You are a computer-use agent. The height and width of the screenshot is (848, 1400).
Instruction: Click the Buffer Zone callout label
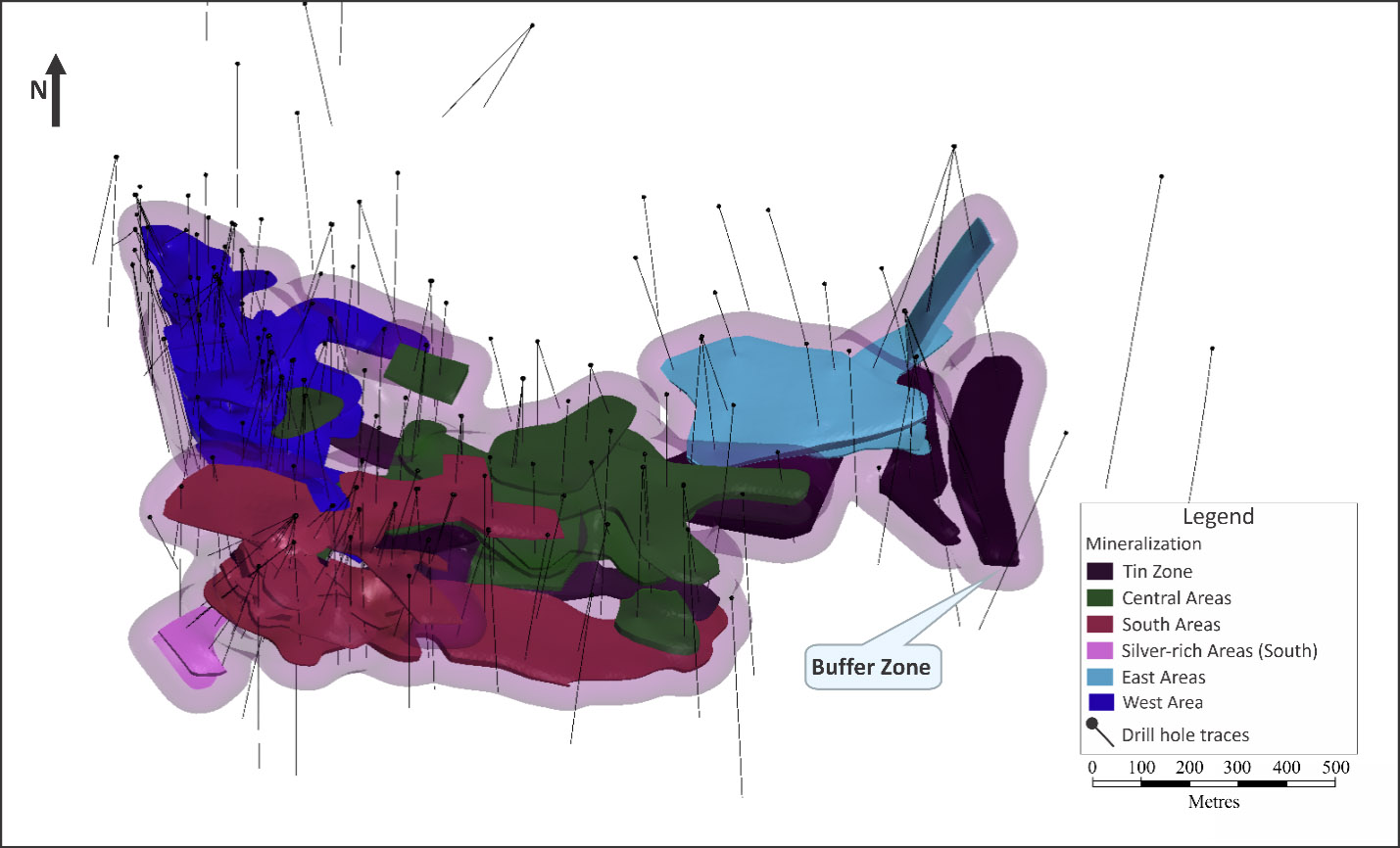(871, 668)
